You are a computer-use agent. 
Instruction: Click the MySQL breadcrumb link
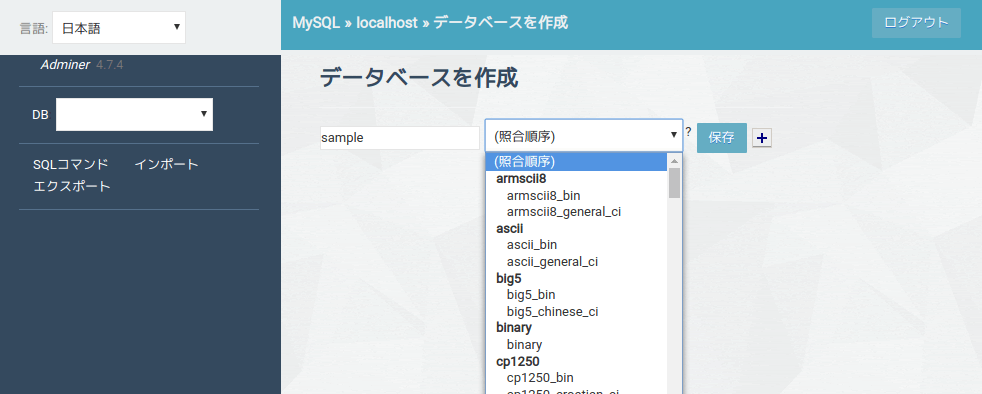(x=316, y=23)
